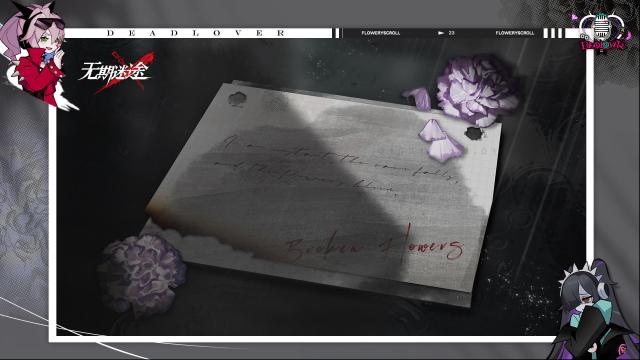
Task: Click the loose purple petal beside the top carnation
Action: (x=417, y=99)
